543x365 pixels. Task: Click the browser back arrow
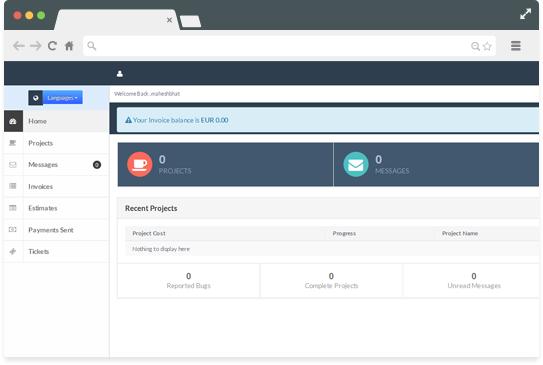pyautogui.click(x=19, y=46)
